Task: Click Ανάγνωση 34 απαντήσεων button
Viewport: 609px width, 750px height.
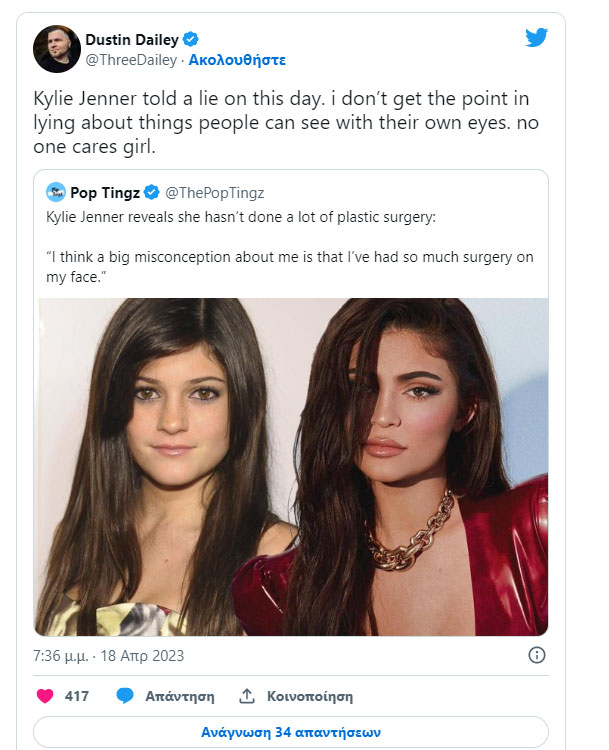Action: coord(290,732)
